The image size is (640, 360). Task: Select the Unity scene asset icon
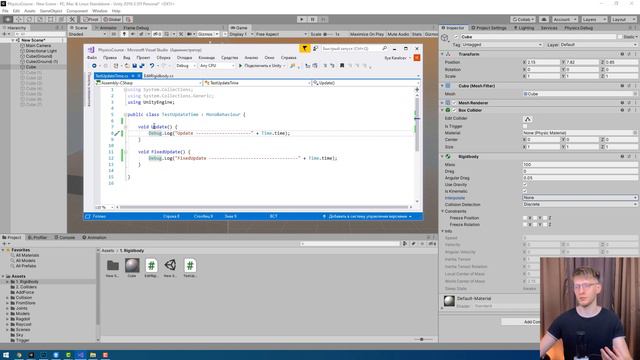click(171, 266)
